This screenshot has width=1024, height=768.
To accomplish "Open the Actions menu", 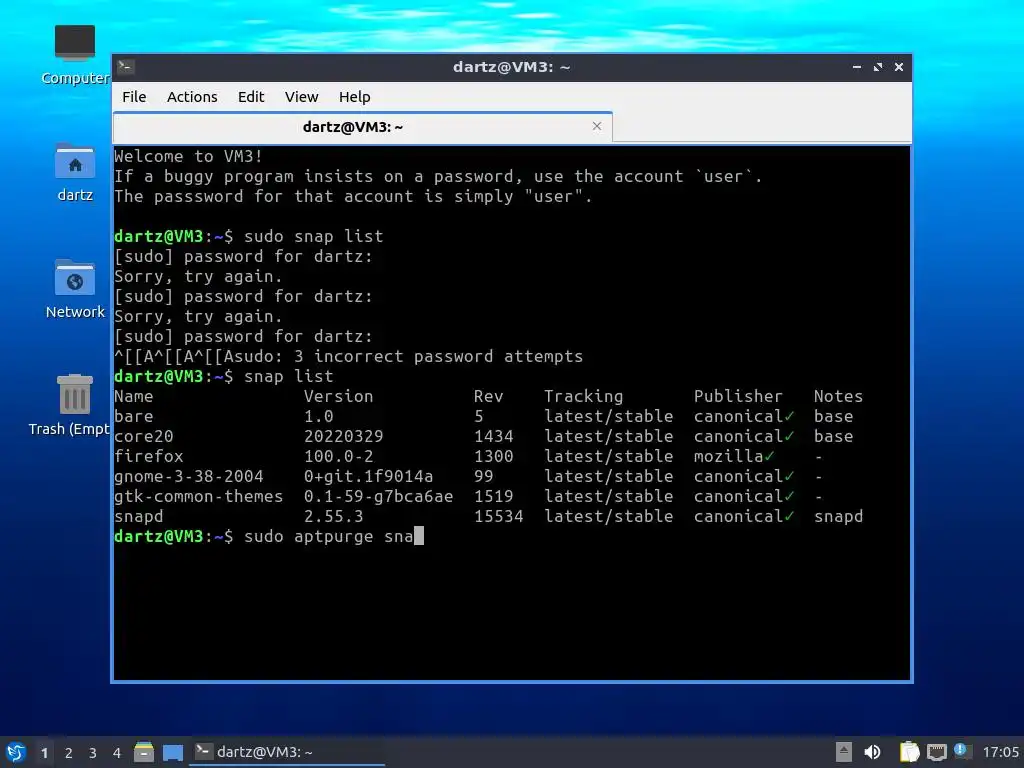I will point(192,97).
